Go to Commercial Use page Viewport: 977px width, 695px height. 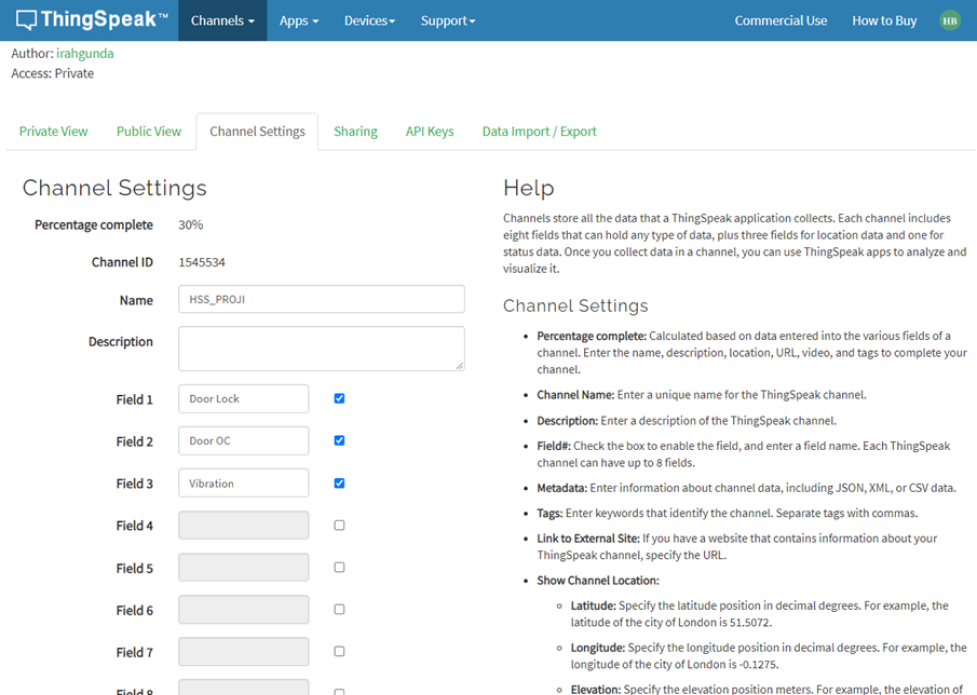click(x=781, y=21)
